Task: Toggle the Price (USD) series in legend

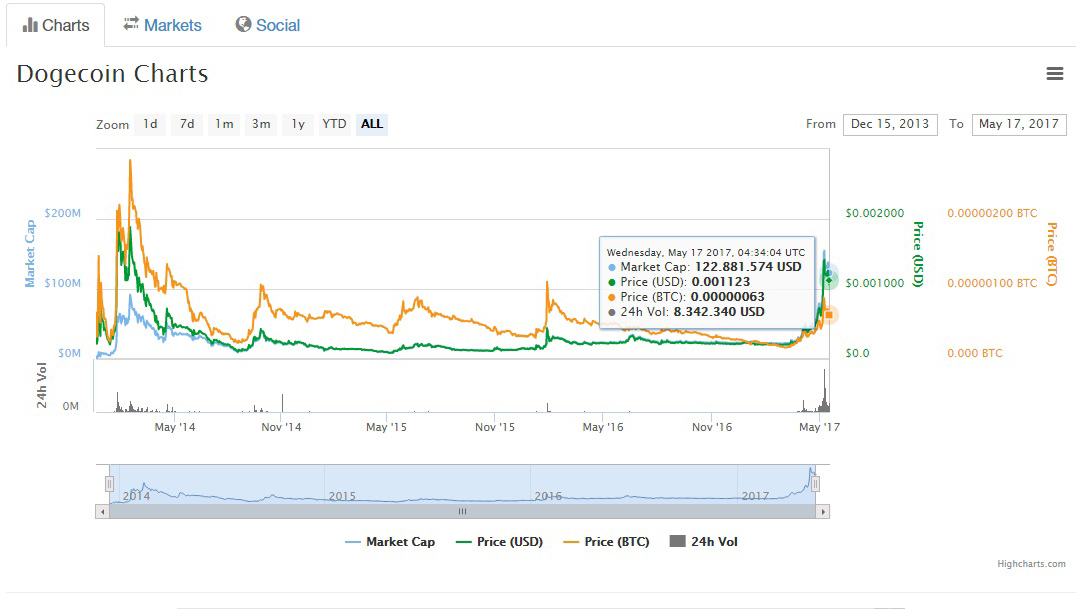Action: pos(500,542)
